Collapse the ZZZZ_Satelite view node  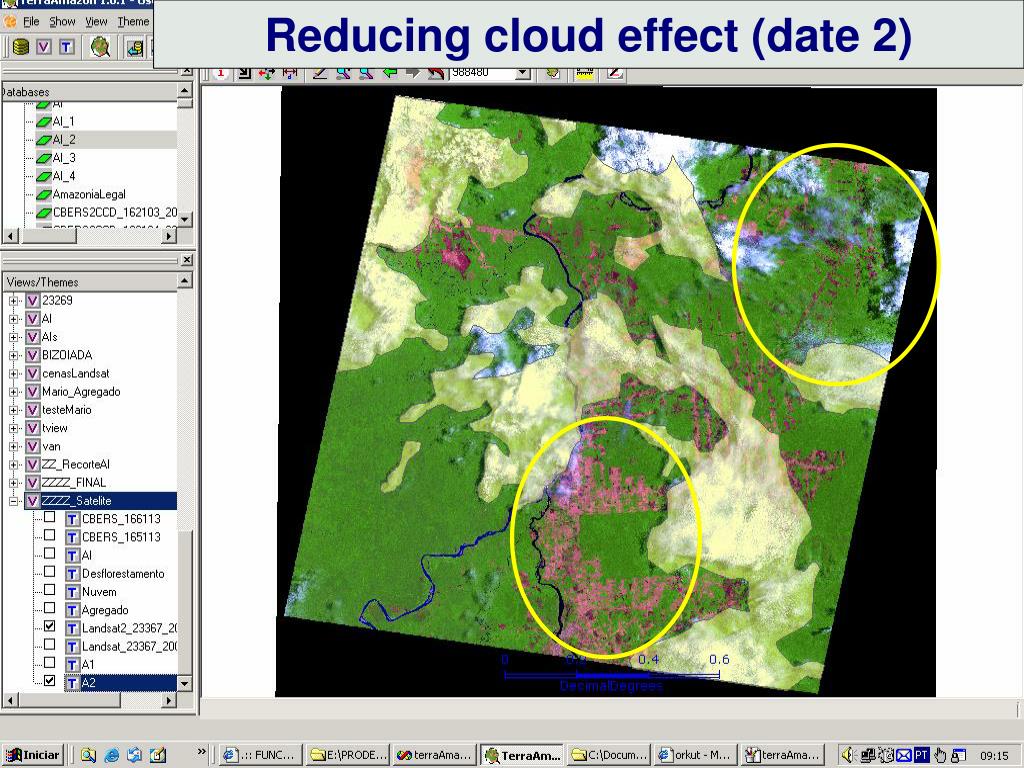coord(13,502)
